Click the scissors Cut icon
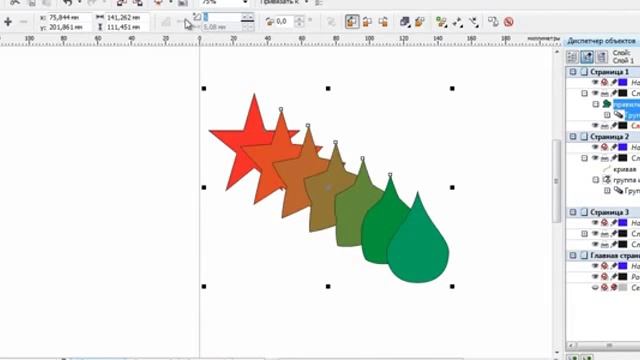The image size is (640, 360). click(x=15, y=2)
